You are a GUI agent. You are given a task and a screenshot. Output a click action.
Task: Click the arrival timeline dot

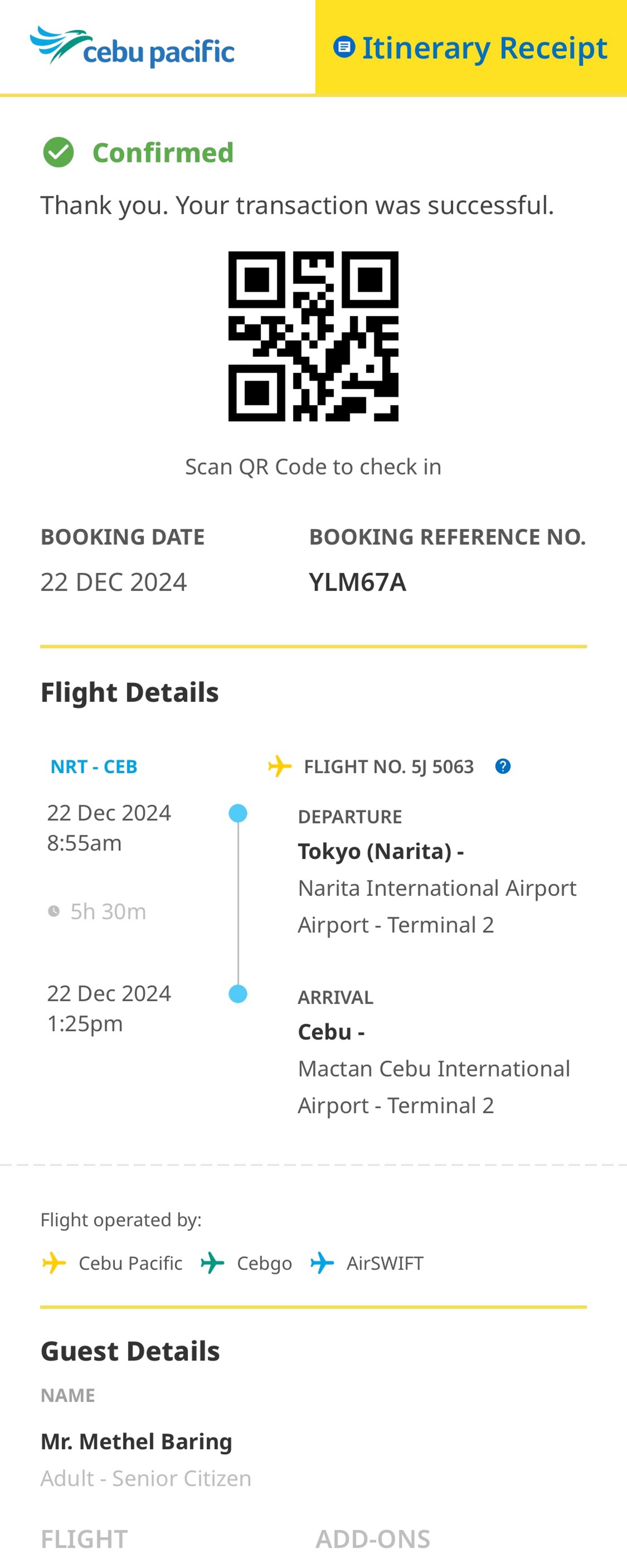[238, 994]
